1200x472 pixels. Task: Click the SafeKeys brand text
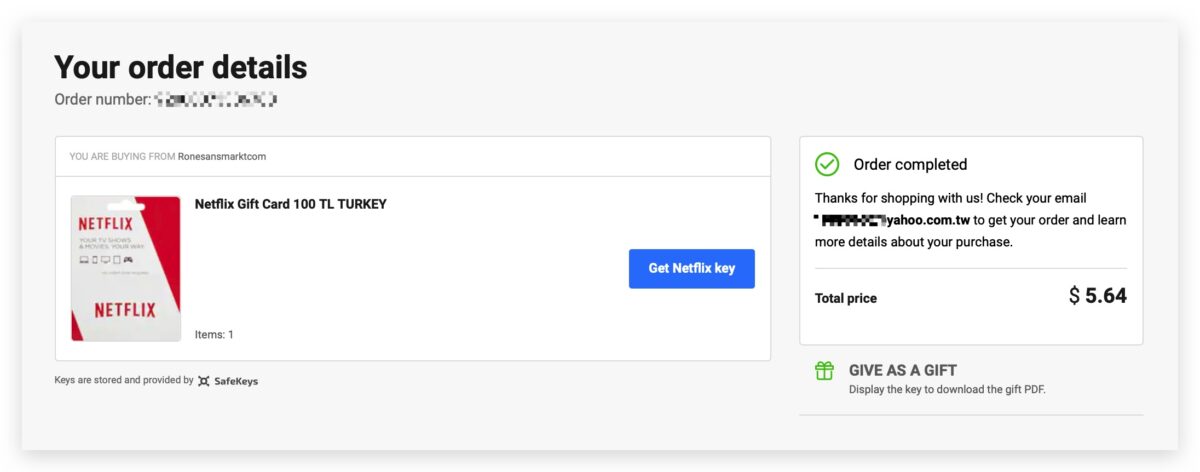(236, 381)
